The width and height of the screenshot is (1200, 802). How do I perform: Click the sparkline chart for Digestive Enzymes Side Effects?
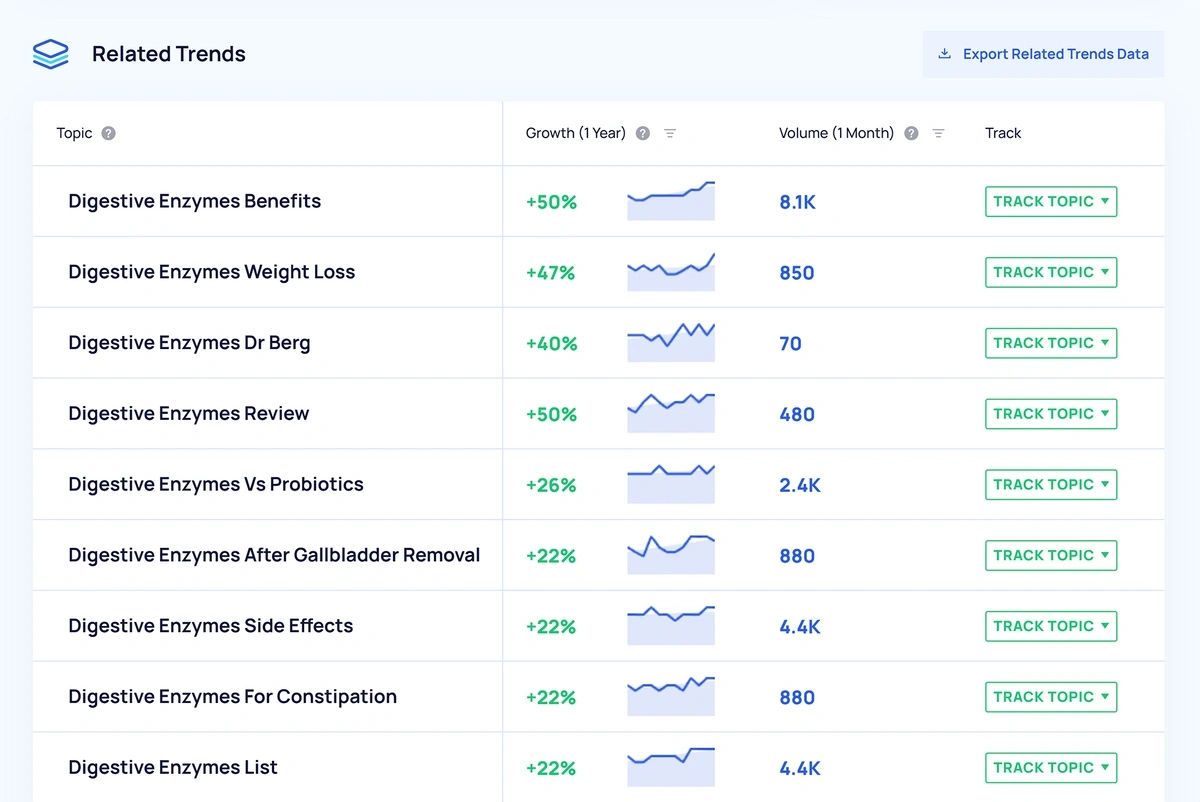pos(671,626)
